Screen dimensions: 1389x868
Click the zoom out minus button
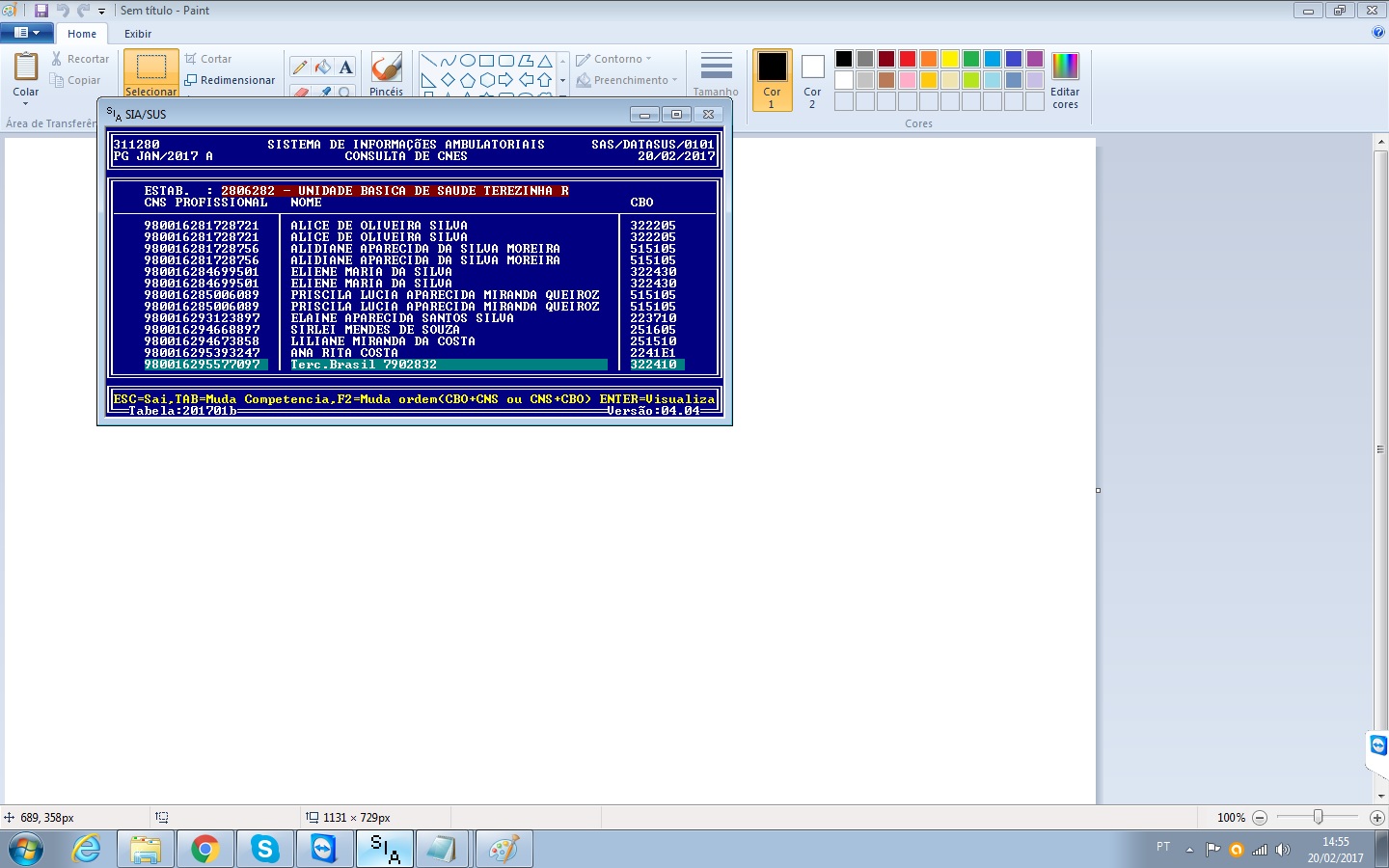point(1260,817)
